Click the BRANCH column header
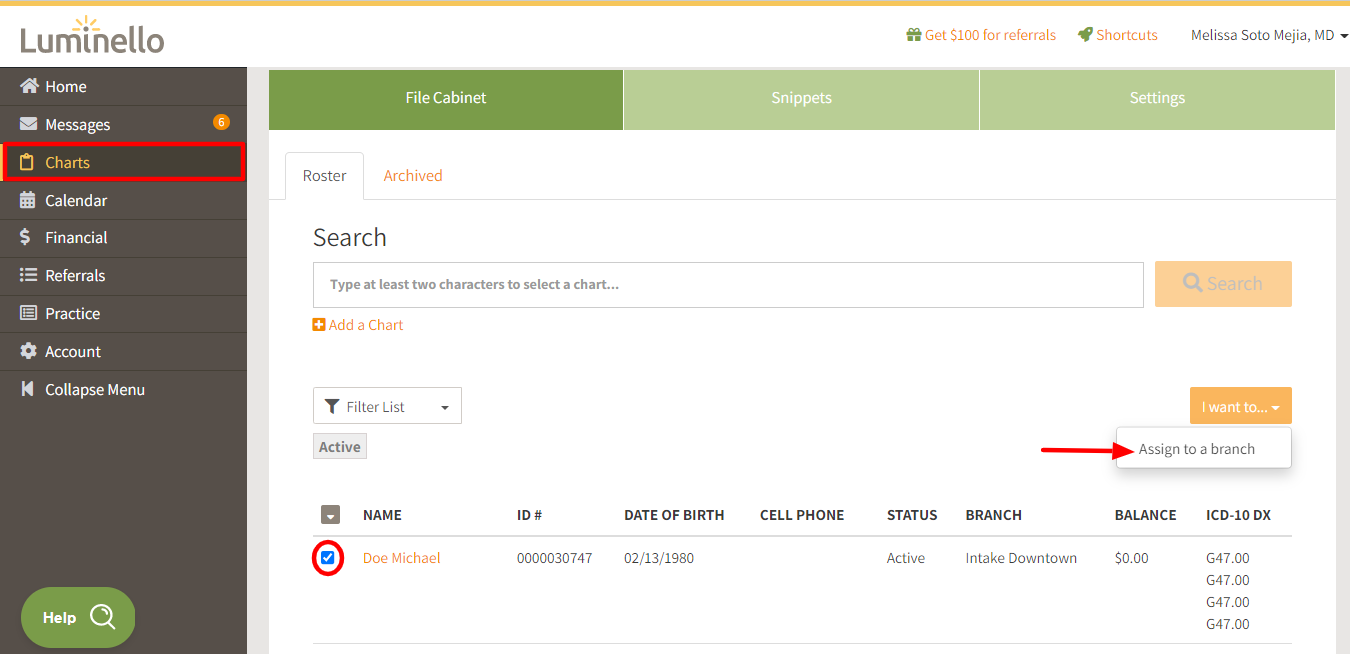The width and height of the screenshot is (1350, 654). (994, 516)
